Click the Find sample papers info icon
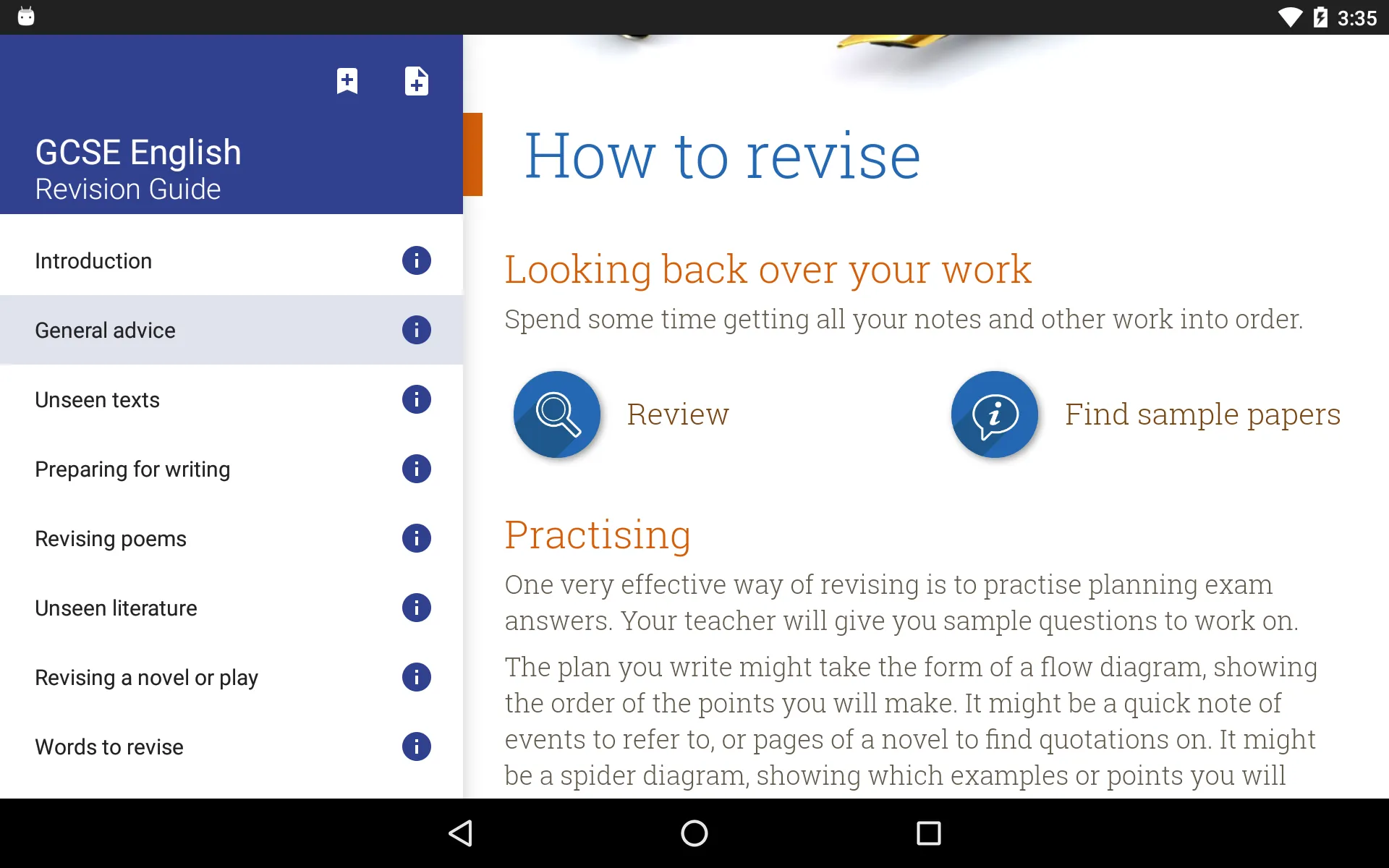The image size is (1389, 868). [x=994, y=413]
